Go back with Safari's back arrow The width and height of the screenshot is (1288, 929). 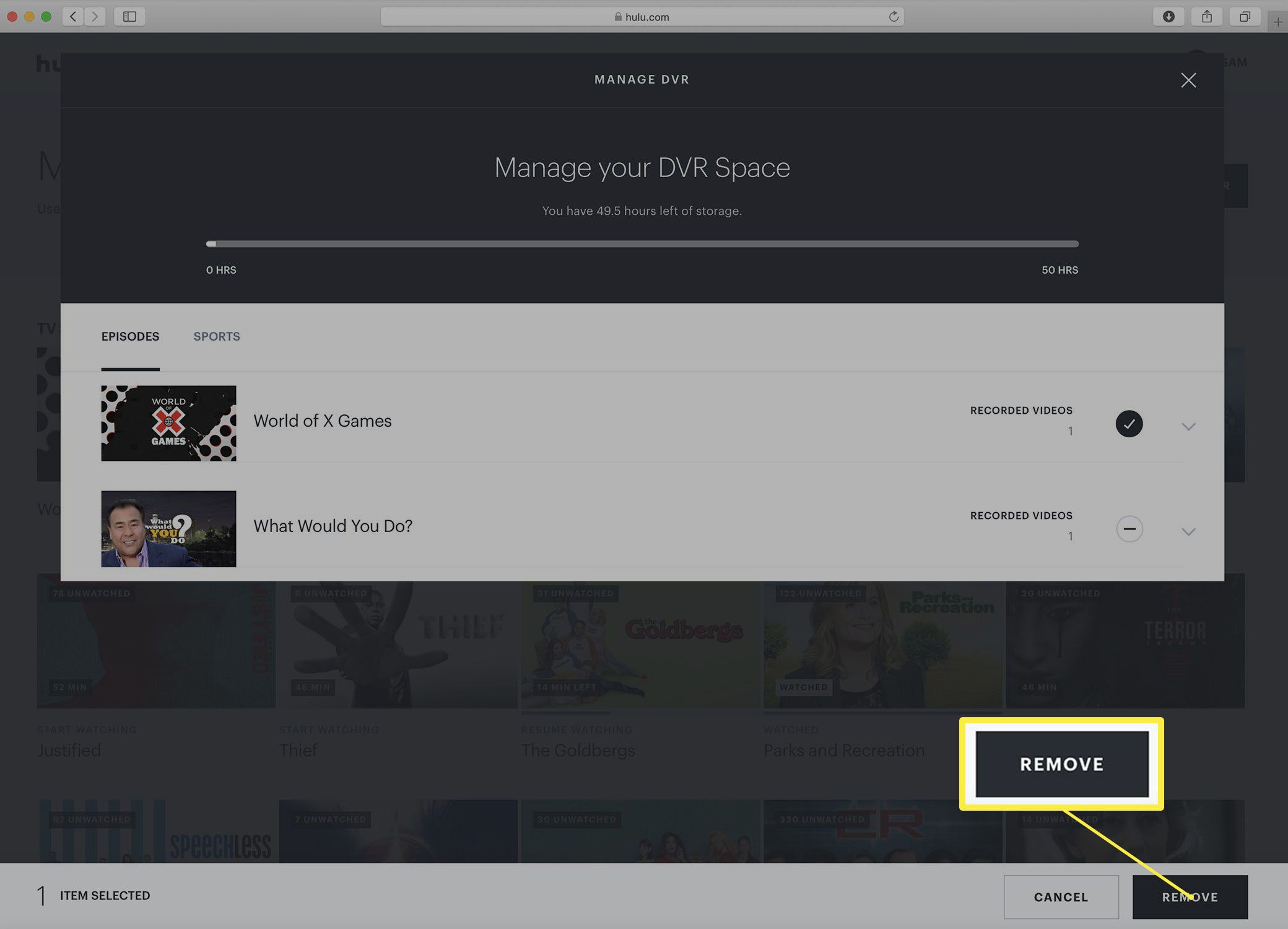click(73, 16)
